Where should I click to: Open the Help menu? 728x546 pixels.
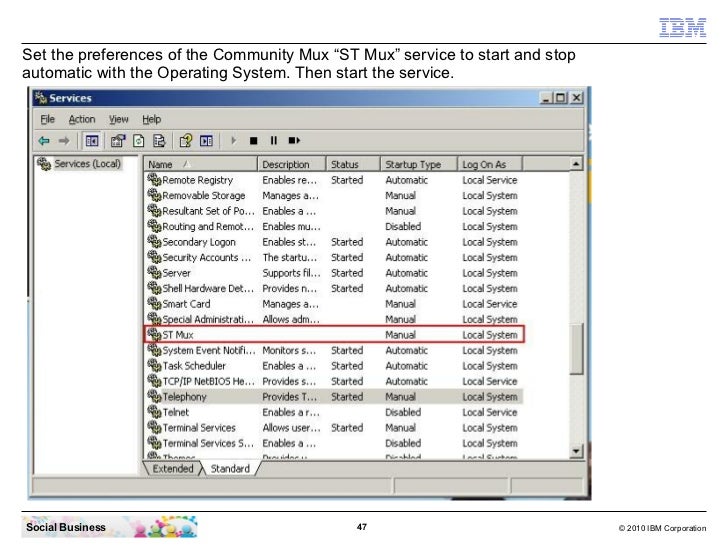151,119
